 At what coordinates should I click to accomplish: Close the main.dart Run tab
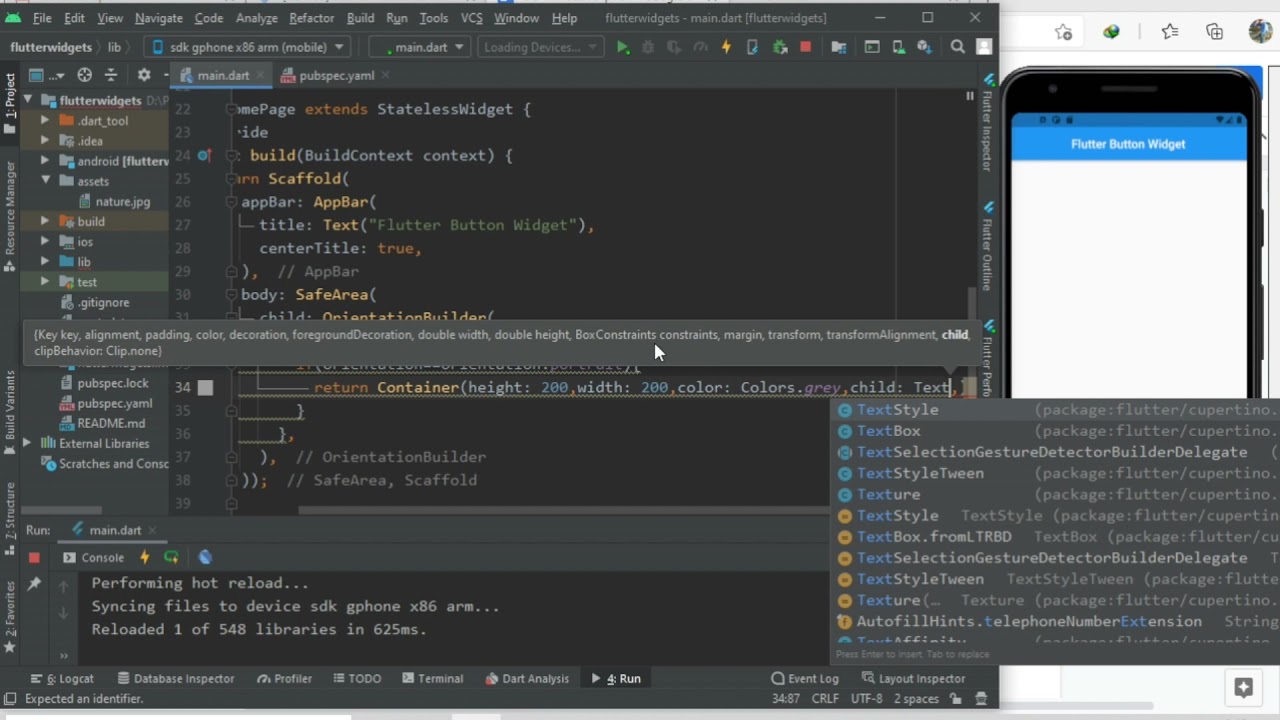(153, 531)
